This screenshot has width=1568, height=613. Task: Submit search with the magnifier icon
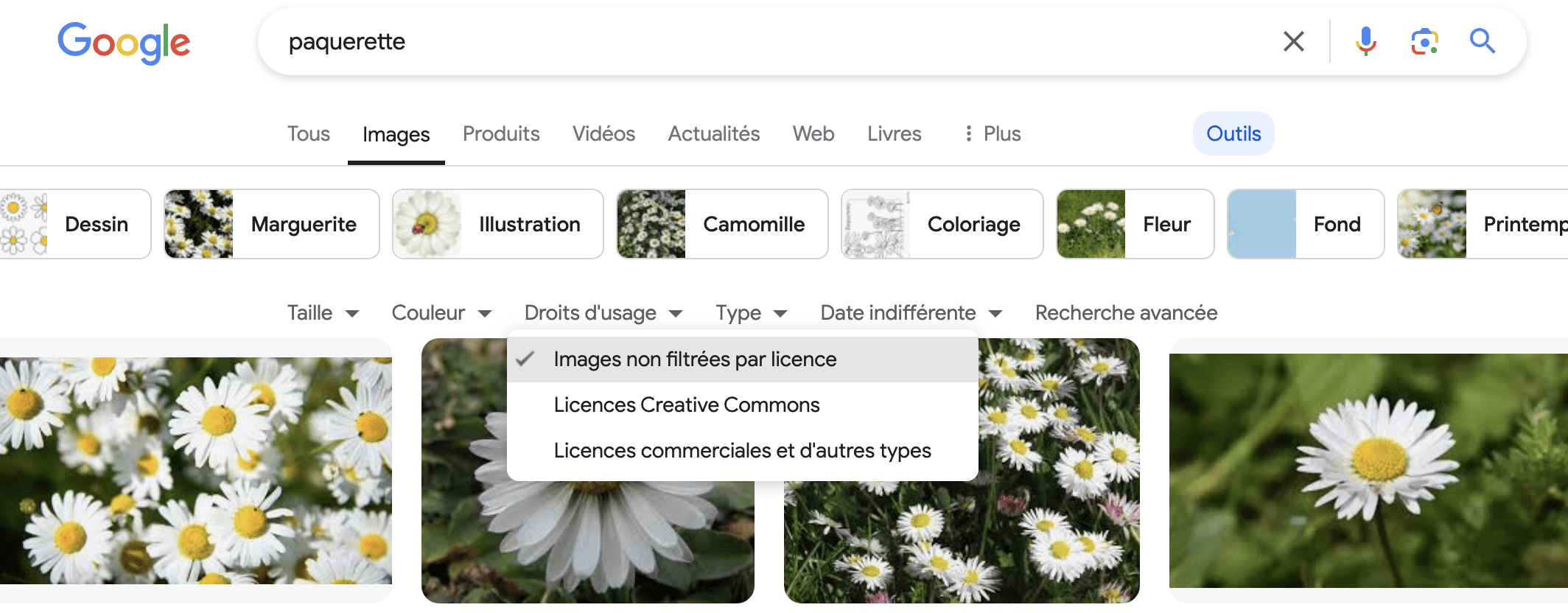click(x=1482, y=41)
